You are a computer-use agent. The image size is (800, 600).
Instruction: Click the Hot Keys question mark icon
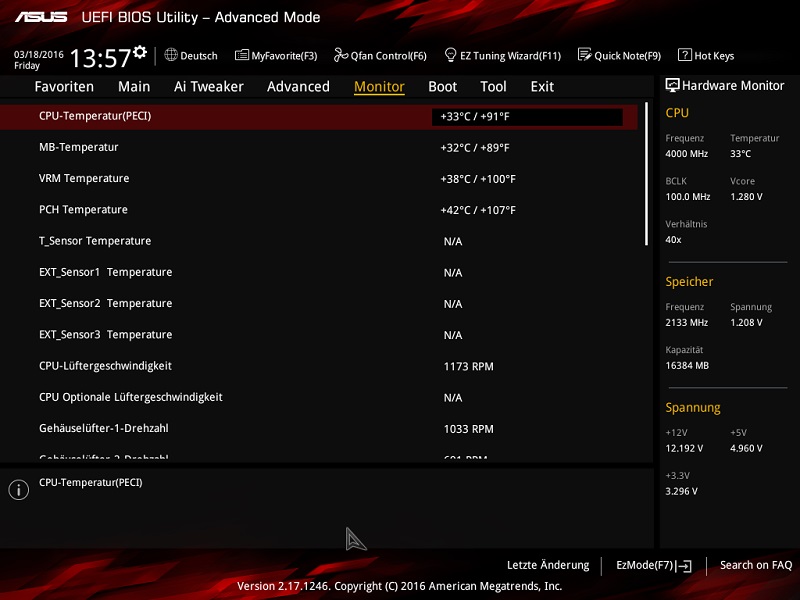684,55
